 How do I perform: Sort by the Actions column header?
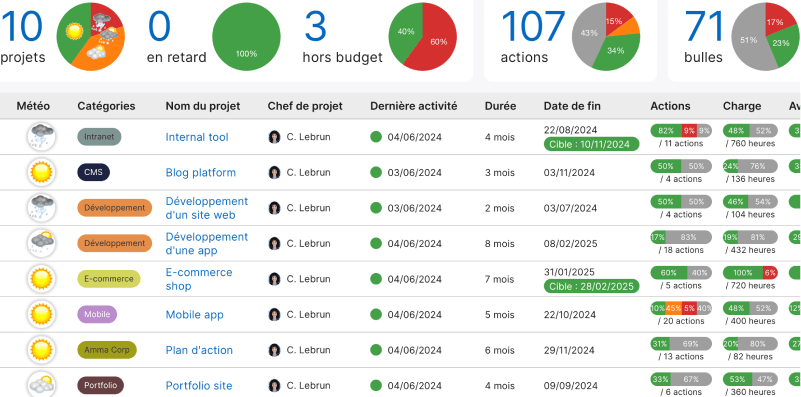coord(670,106)
